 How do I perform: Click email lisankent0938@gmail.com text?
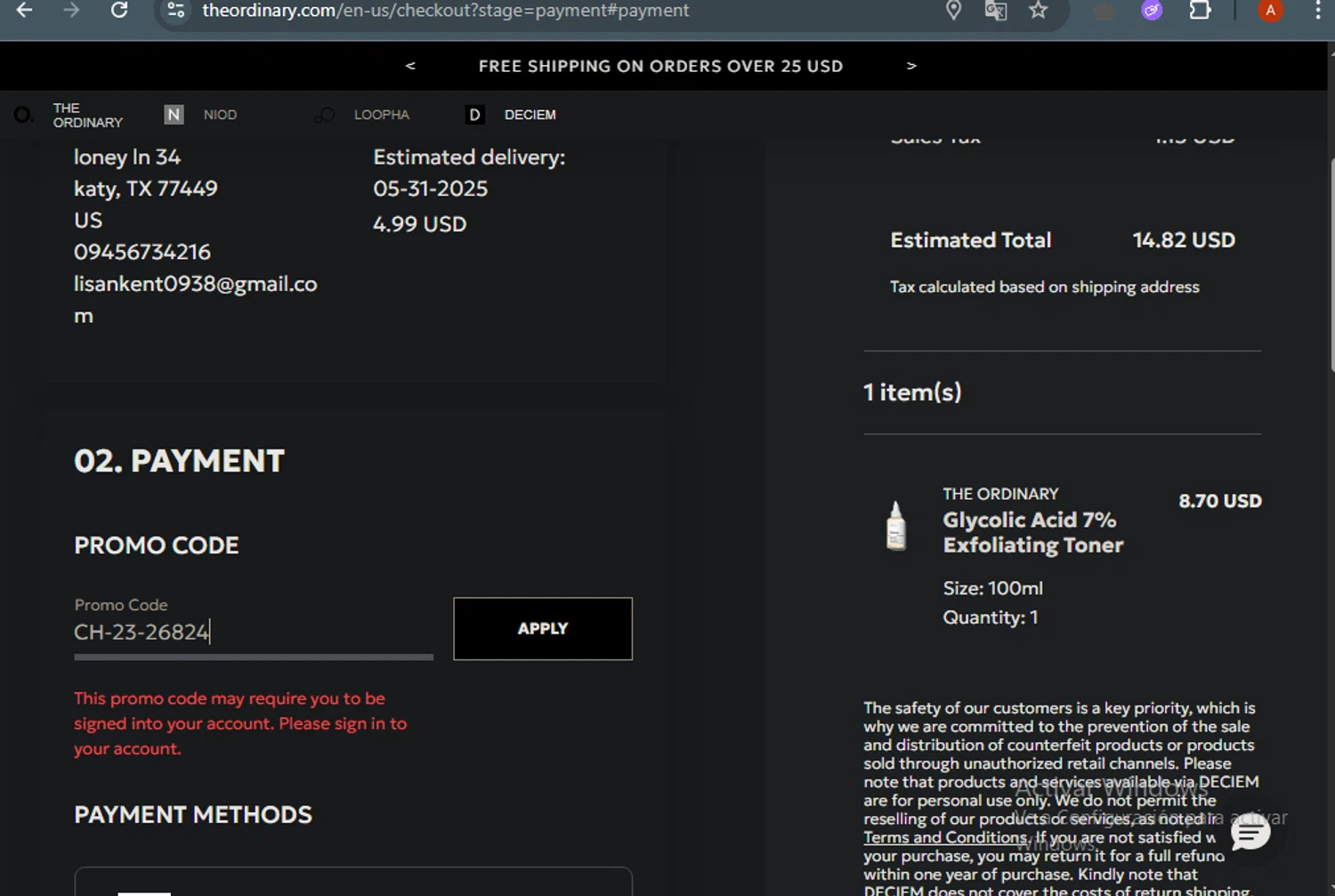click(195, 300)
